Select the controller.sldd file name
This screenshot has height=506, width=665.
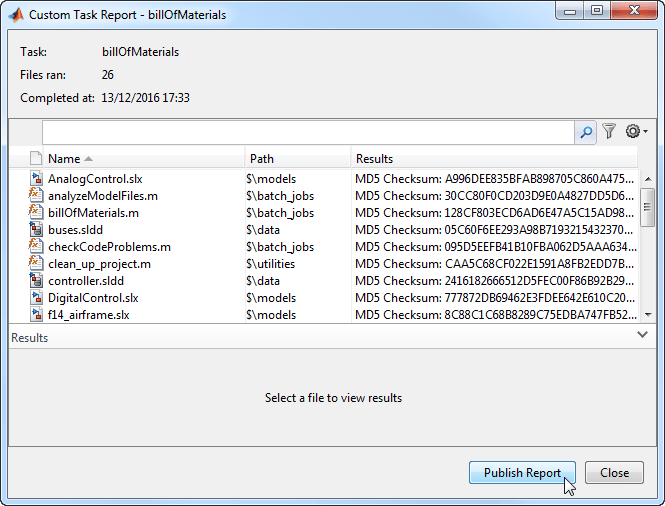(x=86, y=280)
